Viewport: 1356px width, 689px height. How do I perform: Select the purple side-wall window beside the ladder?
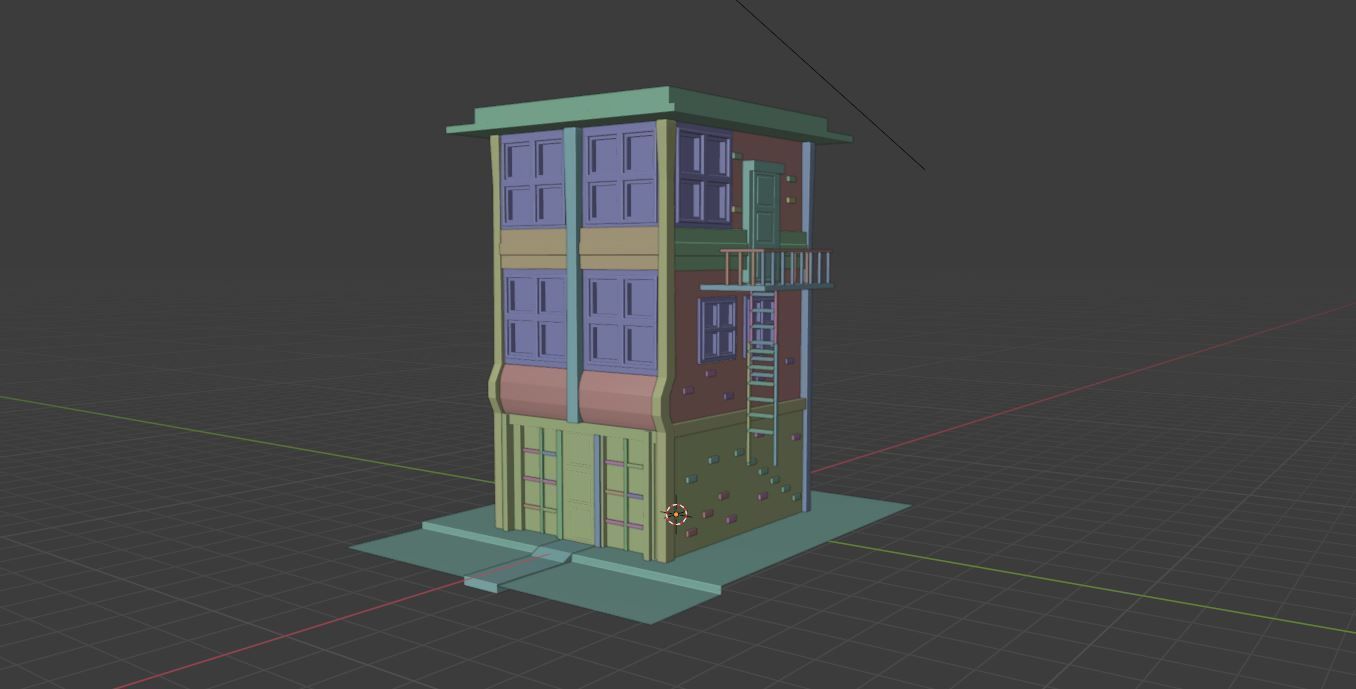[x=718, y=329]
